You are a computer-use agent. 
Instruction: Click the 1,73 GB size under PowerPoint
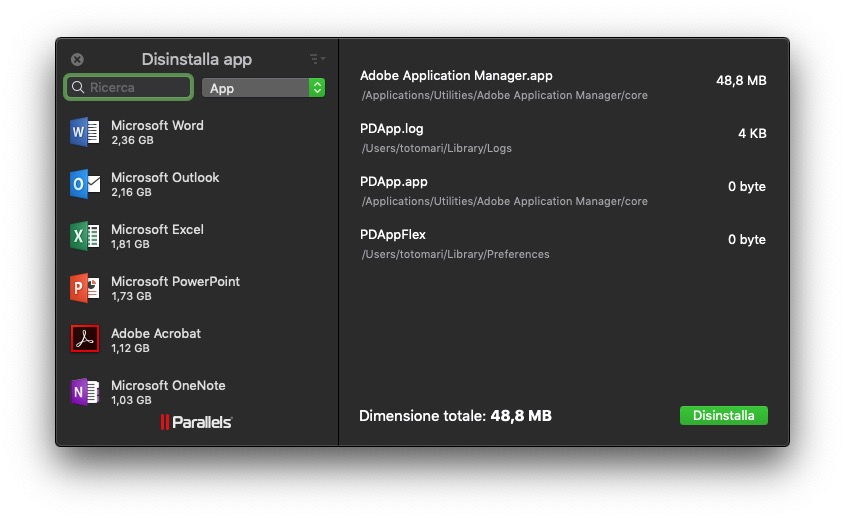[x=131, y=296]
